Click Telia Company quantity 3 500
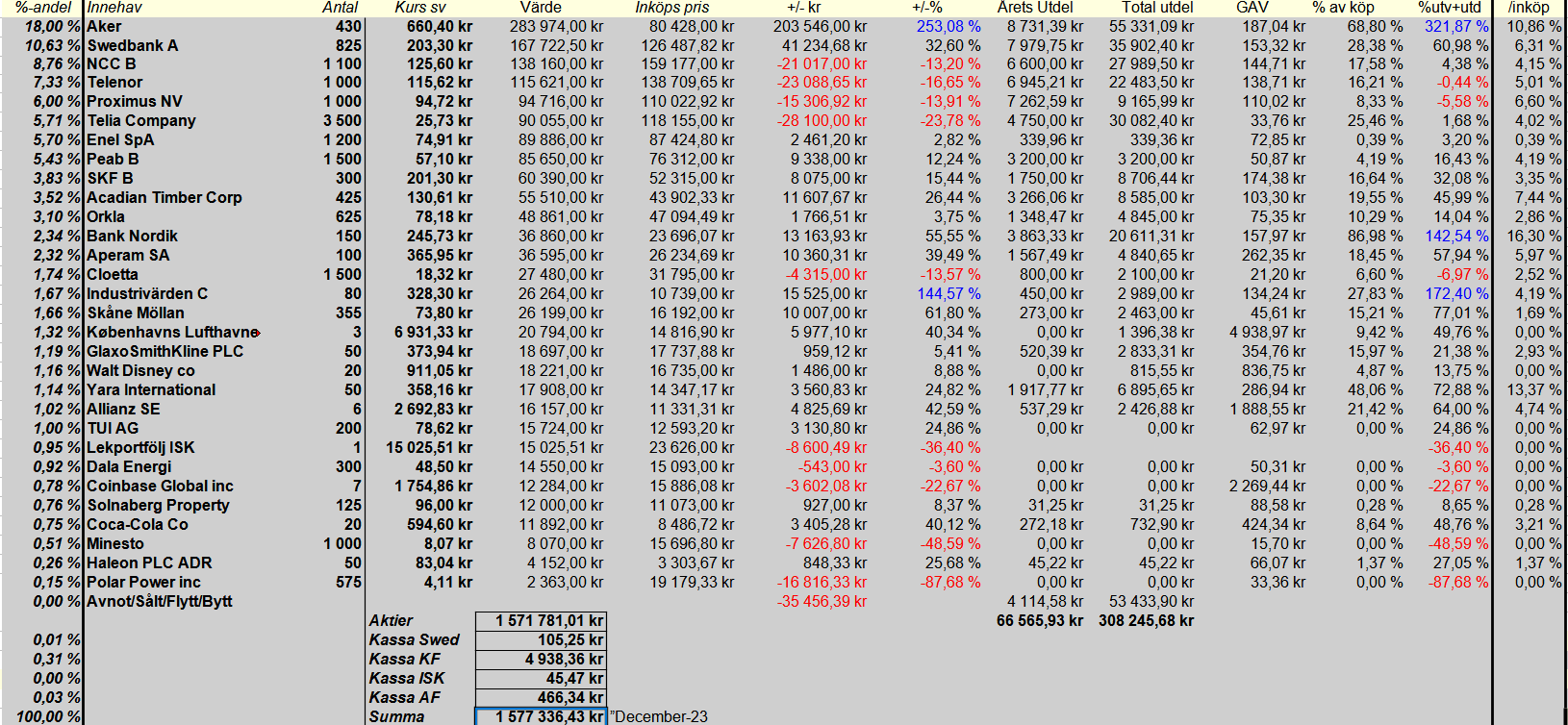 pyautogui.click(x=342, y=121)
